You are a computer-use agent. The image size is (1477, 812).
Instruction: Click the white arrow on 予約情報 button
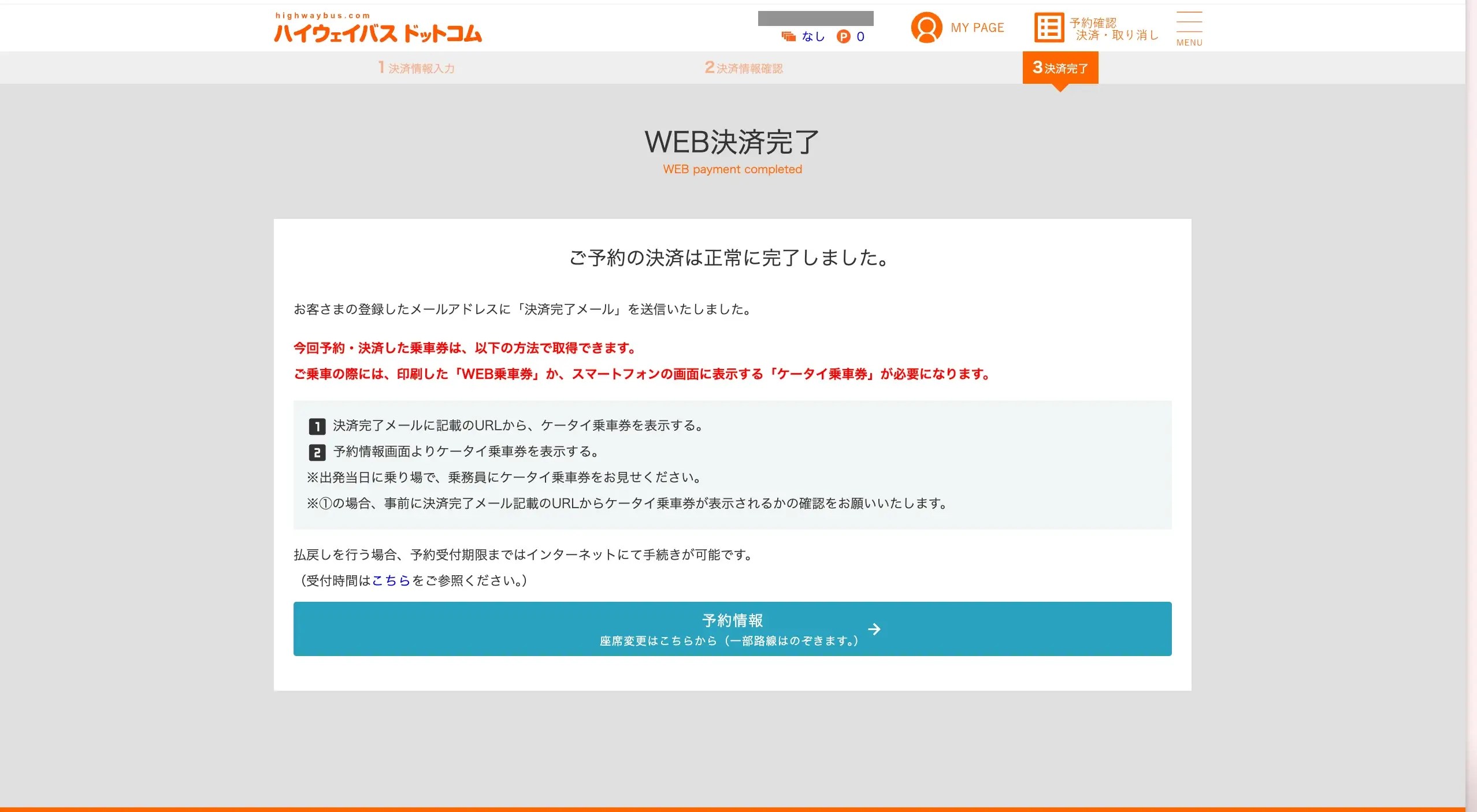(x=874, y=629)
